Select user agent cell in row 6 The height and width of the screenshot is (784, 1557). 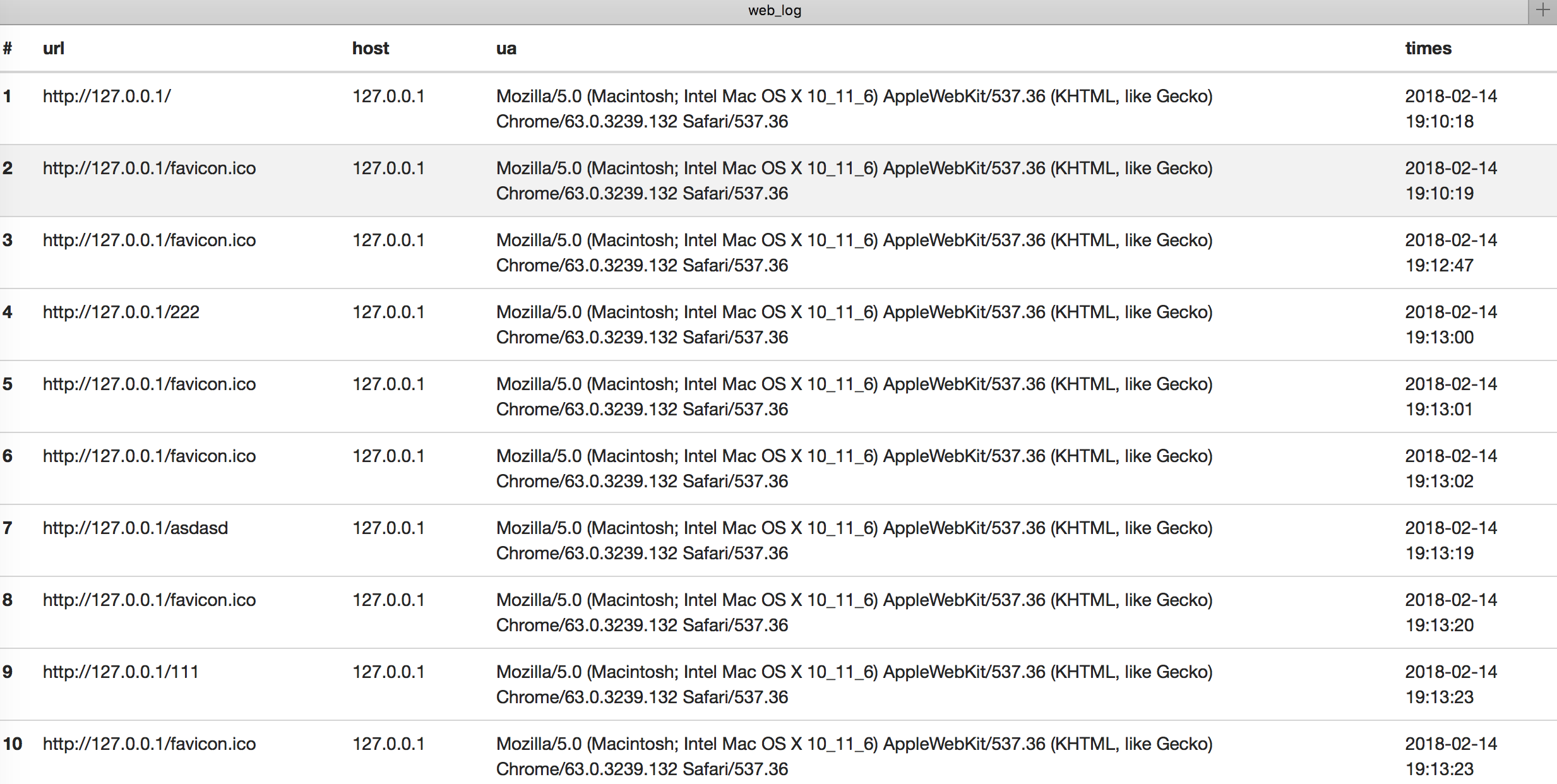point(854,468)
